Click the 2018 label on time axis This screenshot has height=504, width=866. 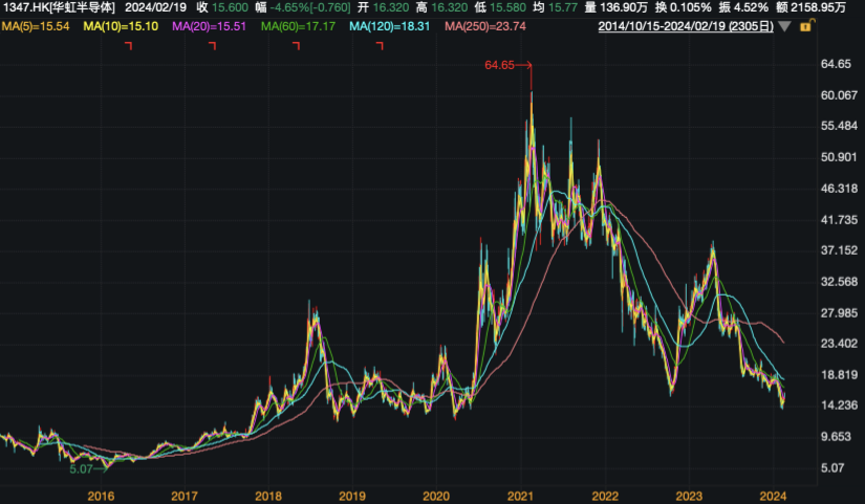point(268,496)
